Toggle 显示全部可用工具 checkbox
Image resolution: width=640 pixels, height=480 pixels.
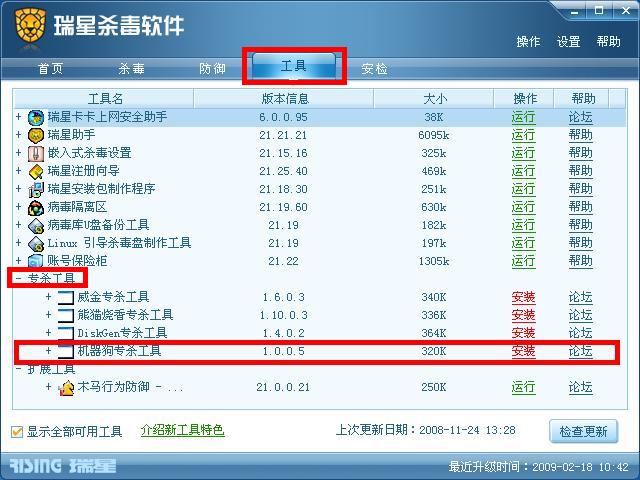coord(17,431)
